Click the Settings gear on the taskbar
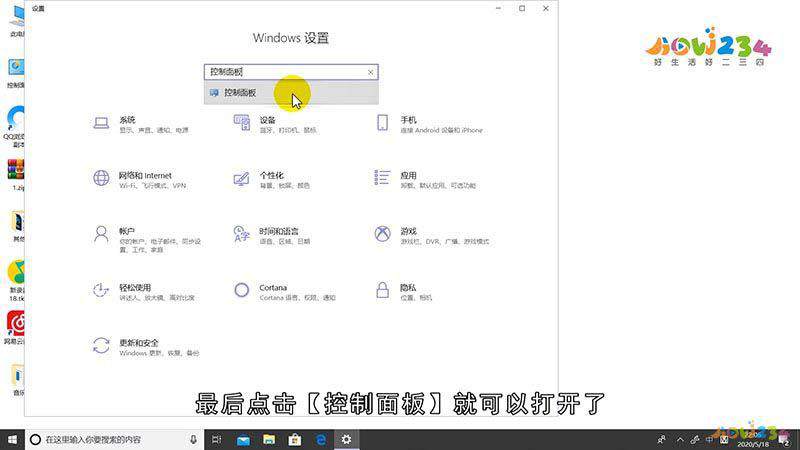Viewport: 800px width, 450px height. pos(346,439)
